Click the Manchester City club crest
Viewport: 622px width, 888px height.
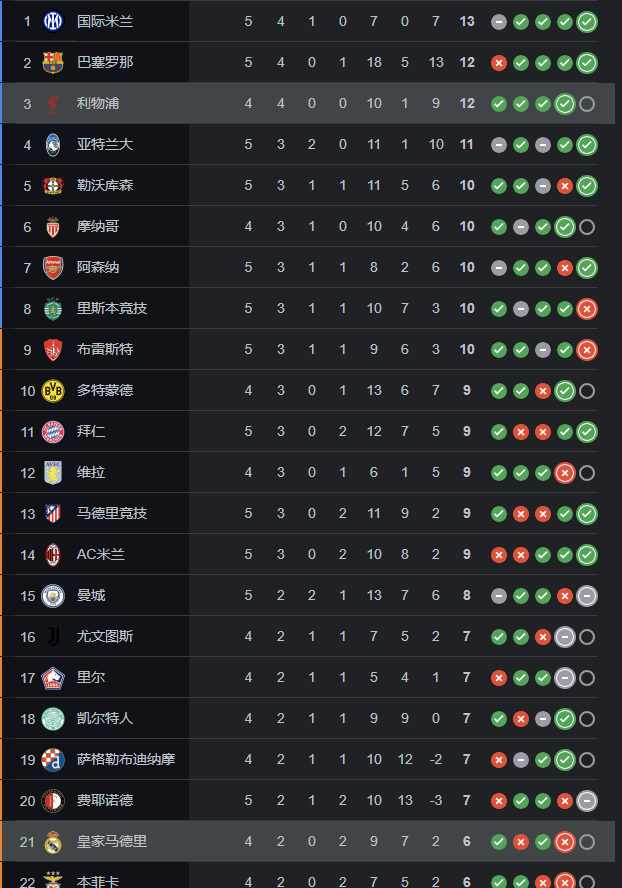tap(53, 596)
